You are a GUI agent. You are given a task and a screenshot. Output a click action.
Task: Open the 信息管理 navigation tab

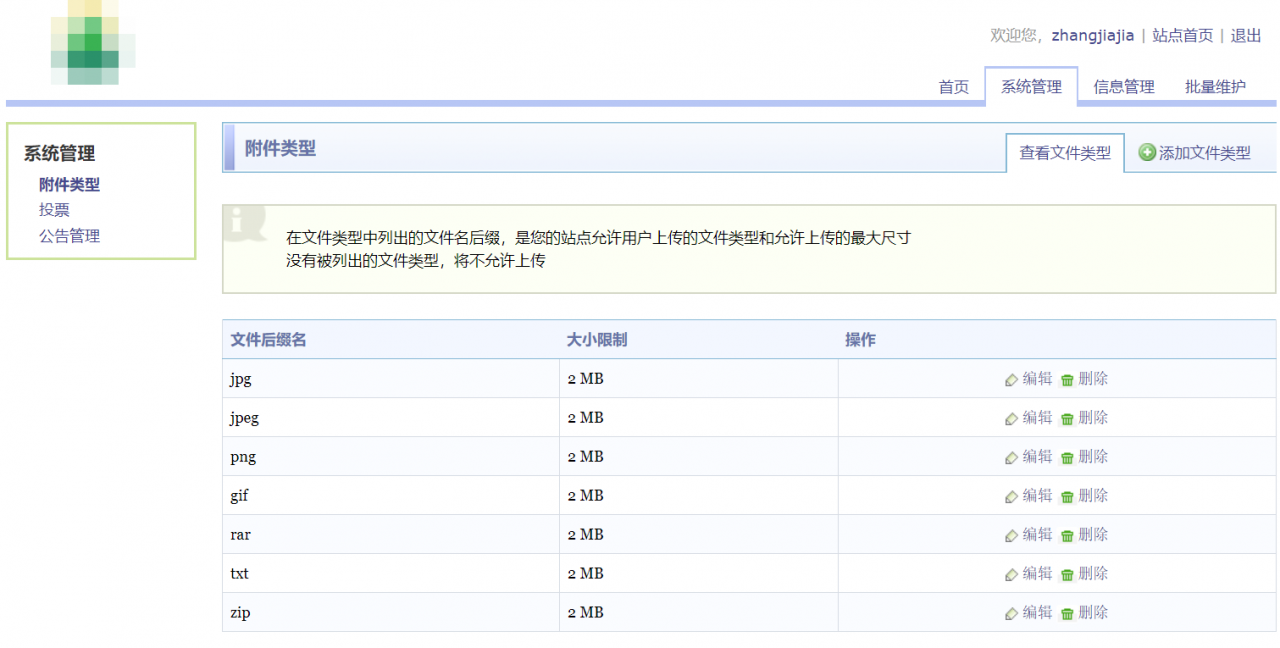[1123, 87]
